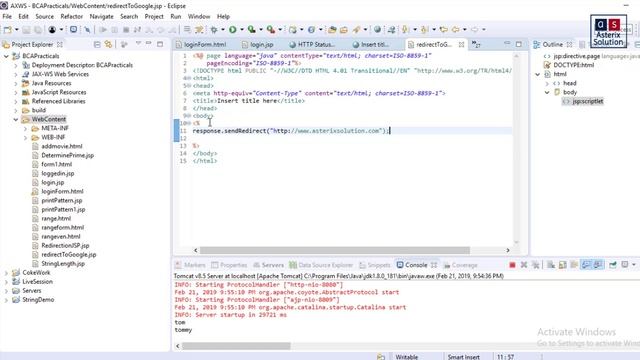Open Data Source Explorer tab
Image resolution: width=640 pixels, height=360 pixels.
click(x=321, y=265)
